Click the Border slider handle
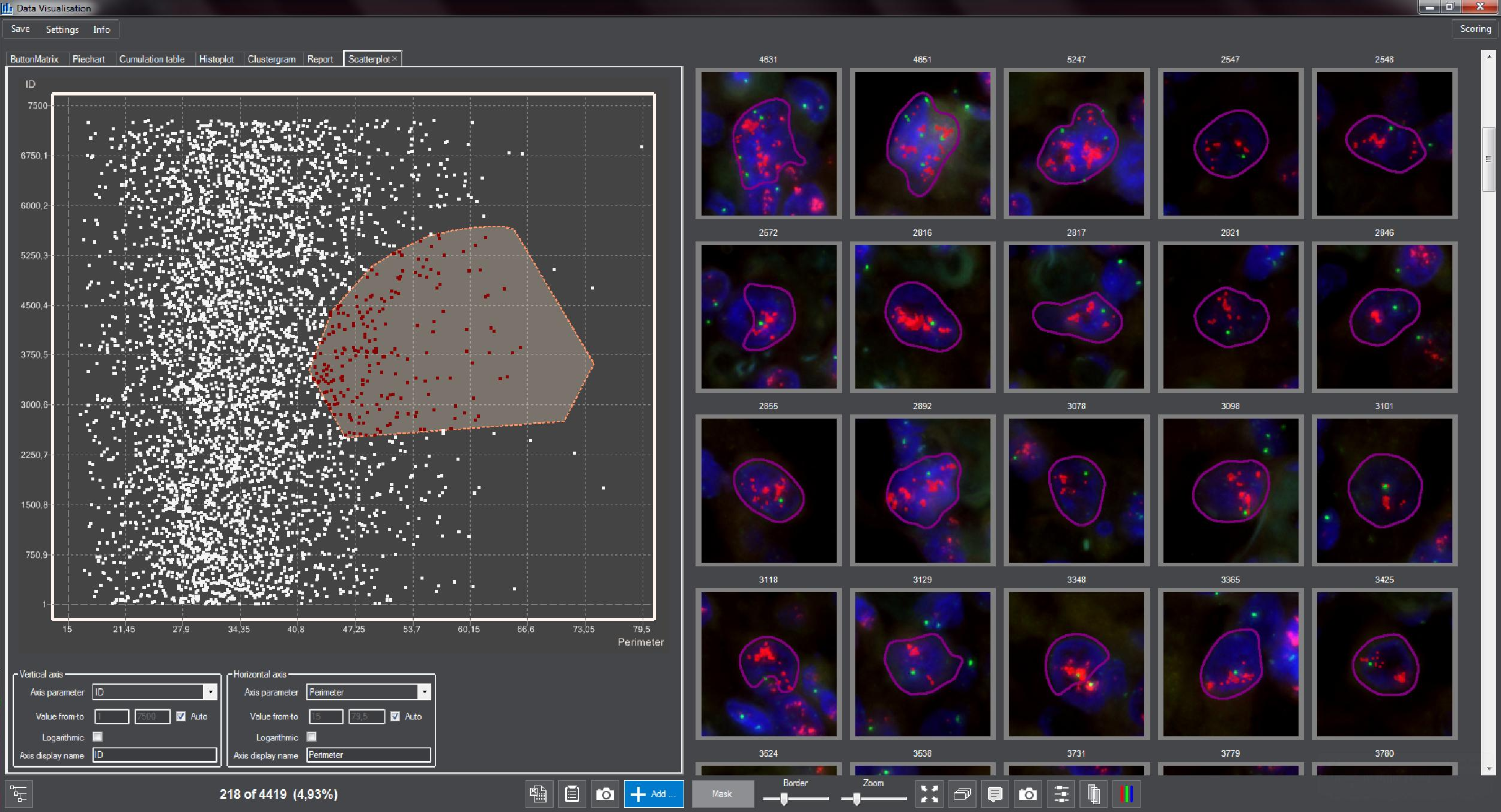 click(x=784, y=799)
